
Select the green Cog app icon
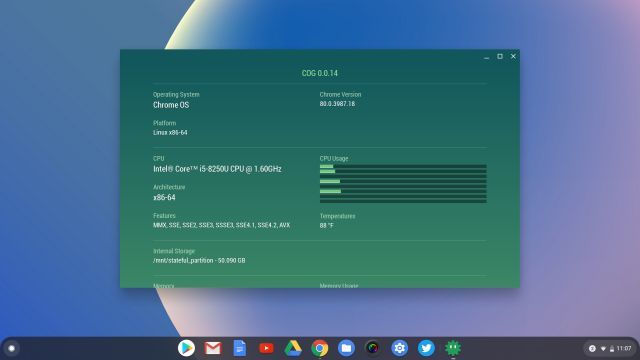(x=453, y=348)
